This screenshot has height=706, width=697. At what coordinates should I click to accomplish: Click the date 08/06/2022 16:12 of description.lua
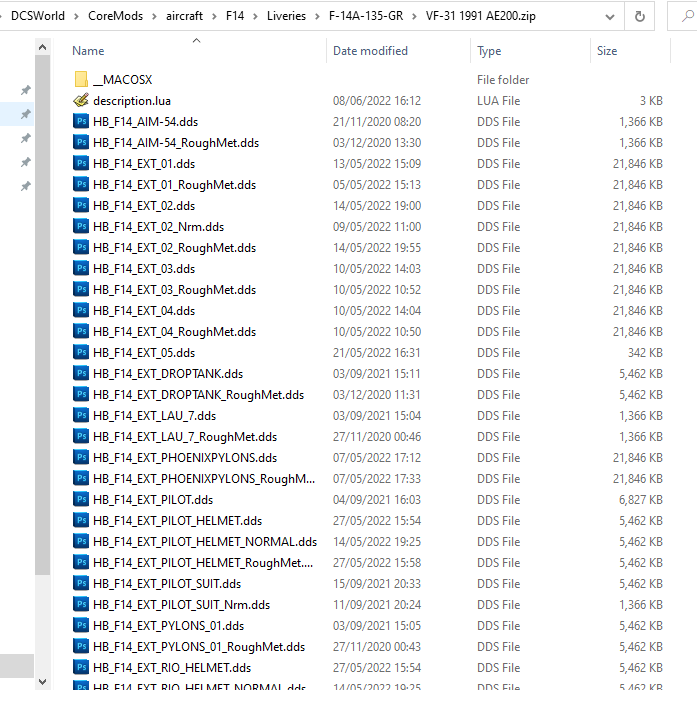point(377,100)
